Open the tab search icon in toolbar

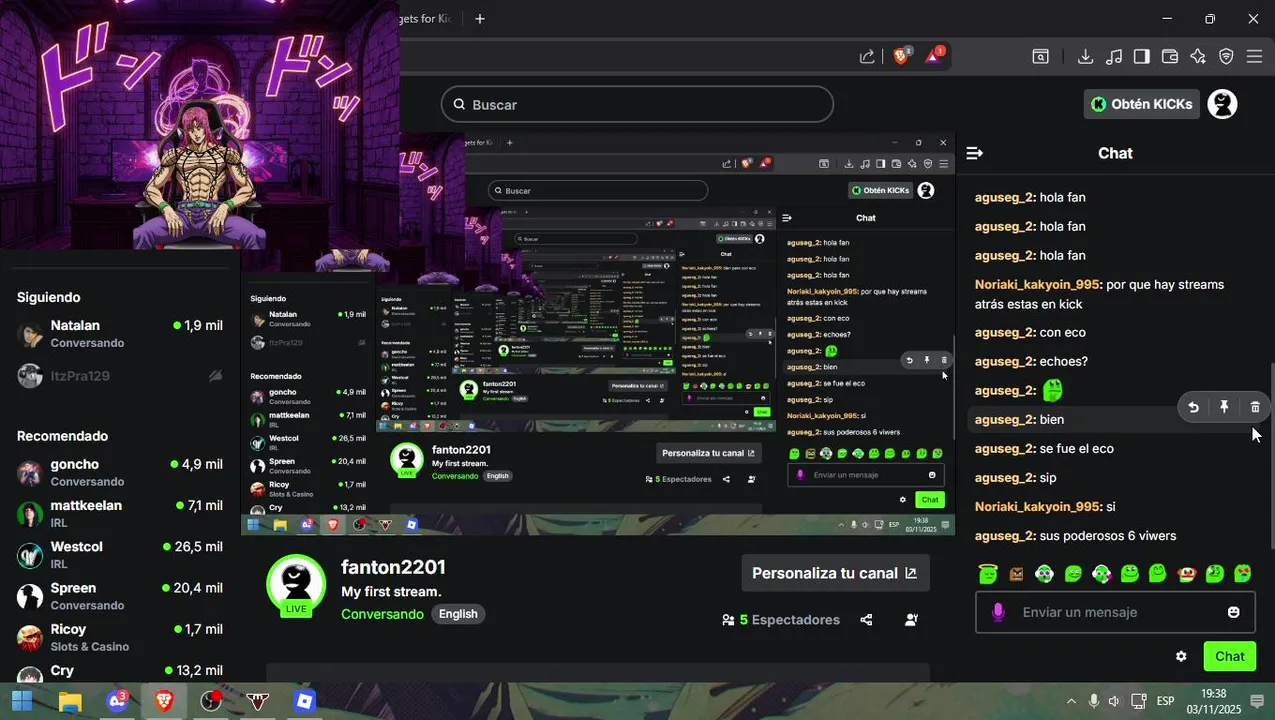tap(1041, 57)
